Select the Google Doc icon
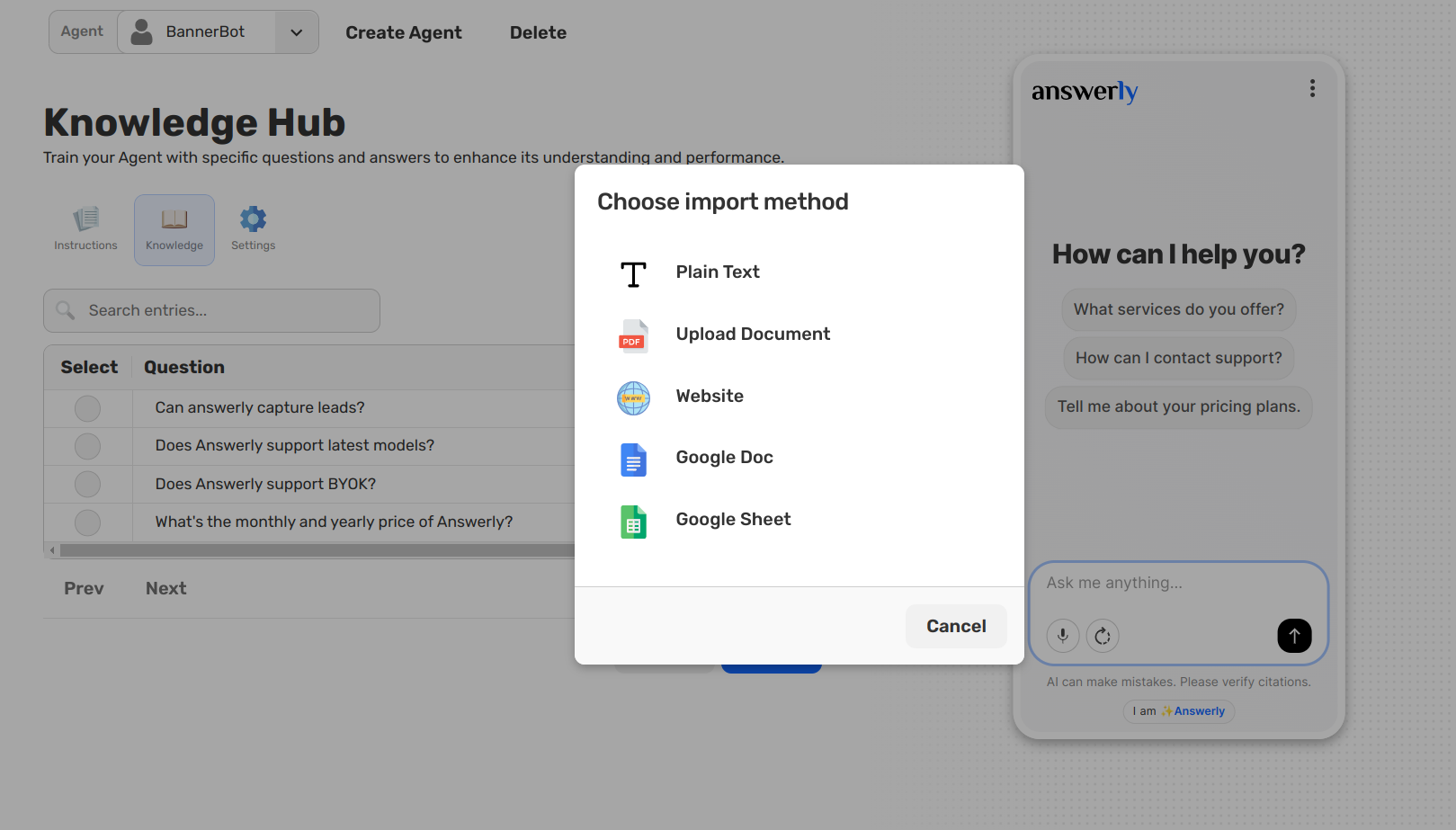 pyautogui.click(x=633, y=459)
